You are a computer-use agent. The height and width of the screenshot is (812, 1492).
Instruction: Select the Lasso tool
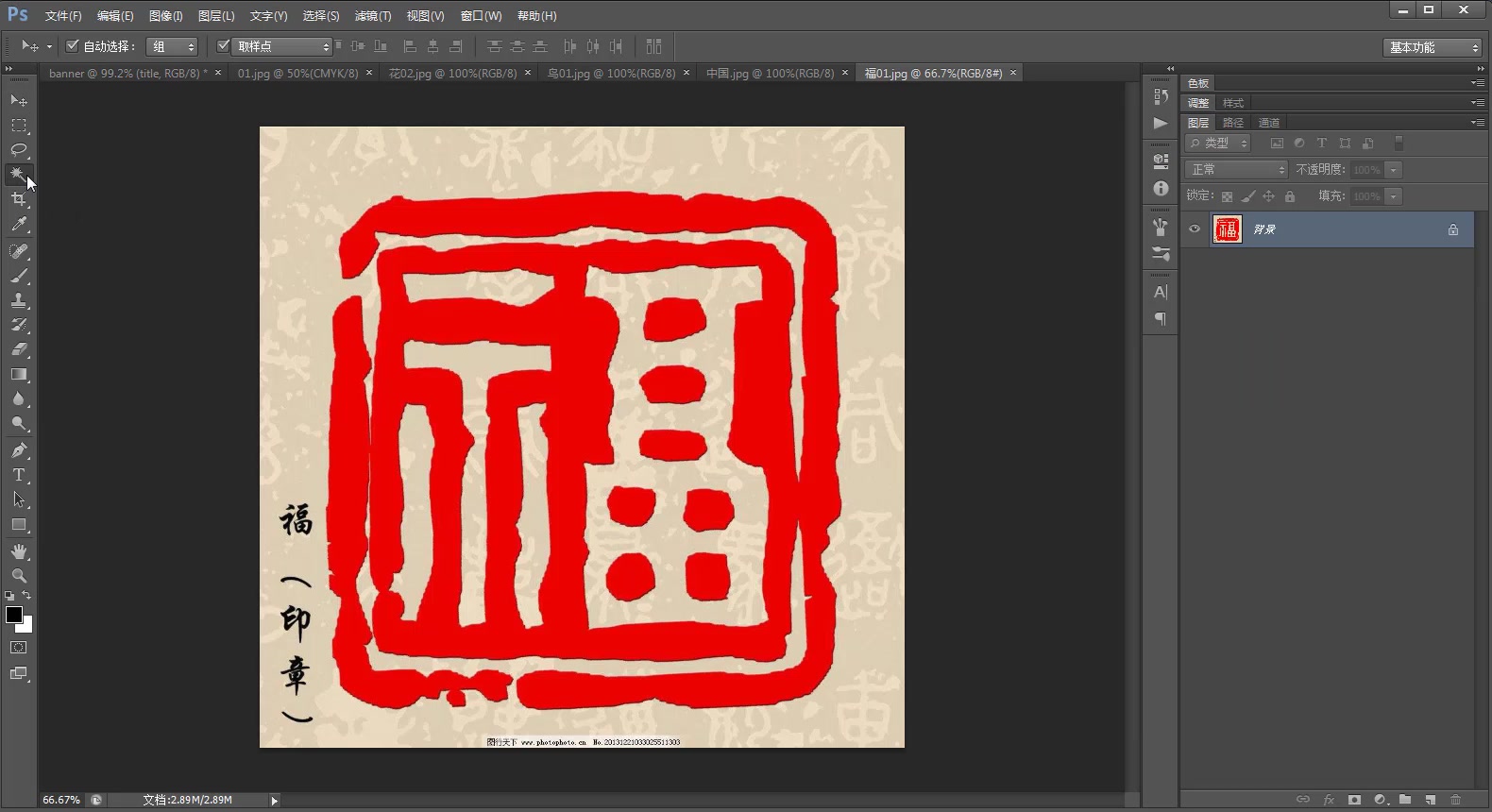[x=18, y=149]
